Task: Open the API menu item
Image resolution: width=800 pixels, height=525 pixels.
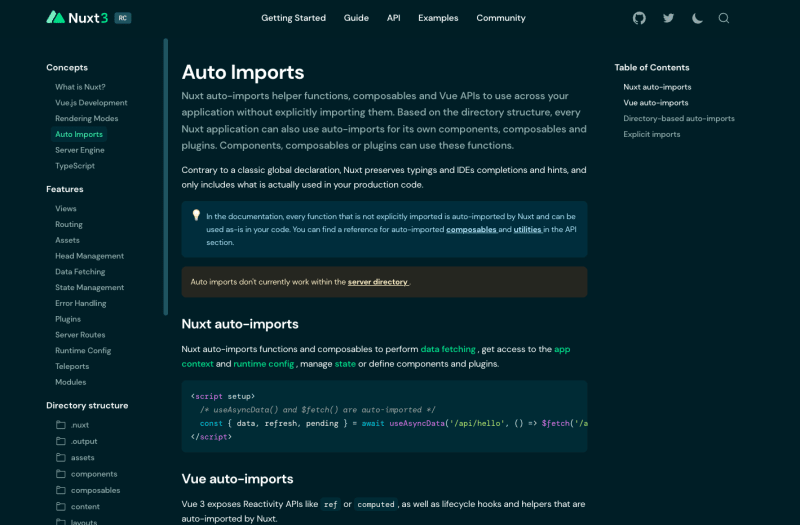Action: (393, 18)
